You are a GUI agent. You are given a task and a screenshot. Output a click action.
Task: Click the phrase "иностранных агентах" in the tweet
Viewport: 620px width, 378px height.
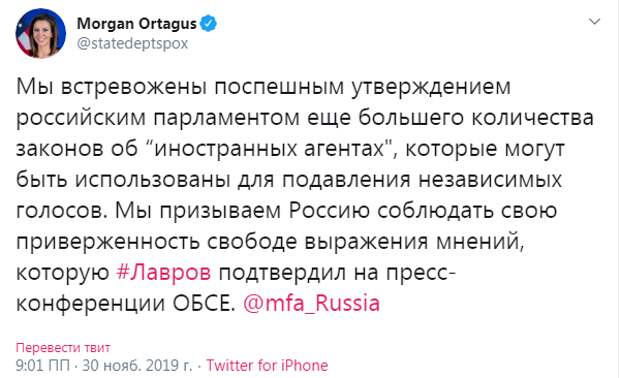coord(272,149)
